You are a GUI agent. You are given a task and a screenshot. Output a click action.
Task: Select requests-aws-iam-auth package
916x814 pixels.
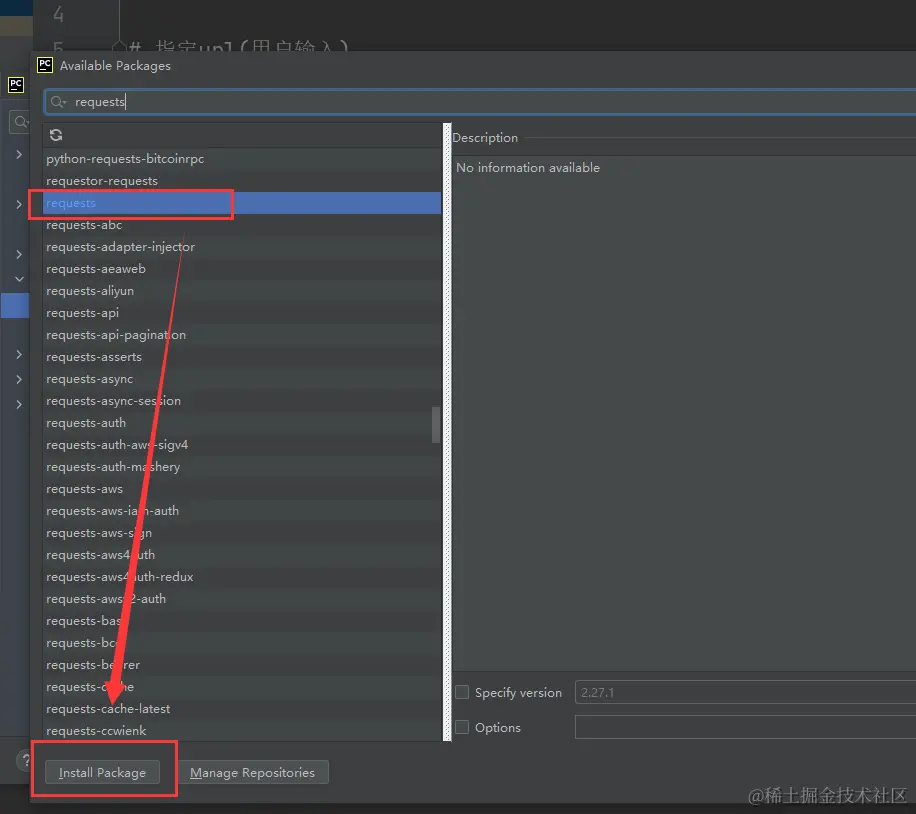pos(242,511)
